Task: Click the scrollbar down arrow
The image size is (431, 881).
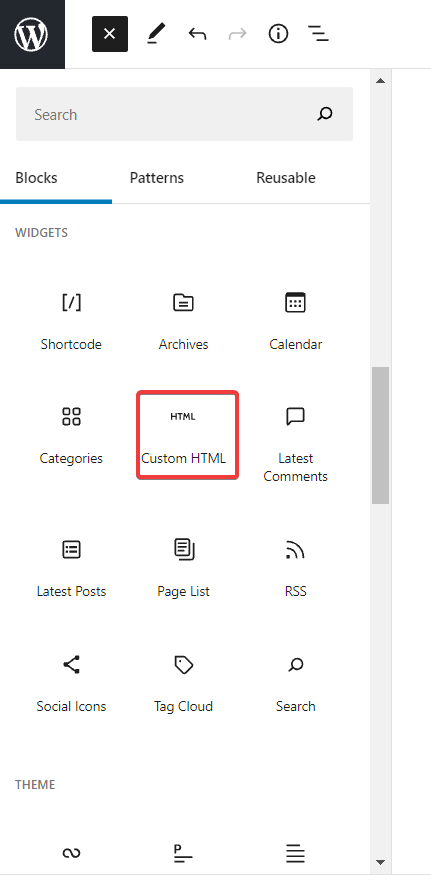Action: 380,862
